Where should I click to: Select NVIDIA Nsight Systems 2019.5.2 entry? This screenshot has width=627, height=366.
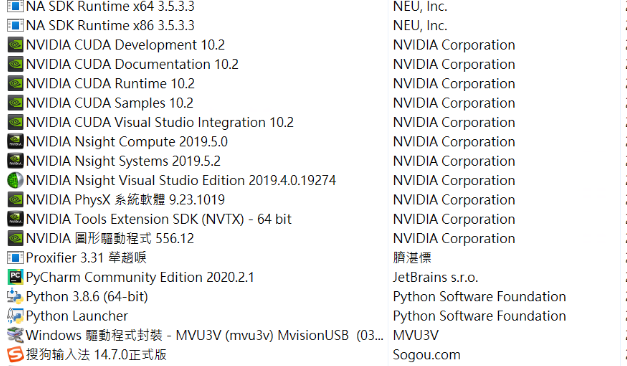pos(123,161)
